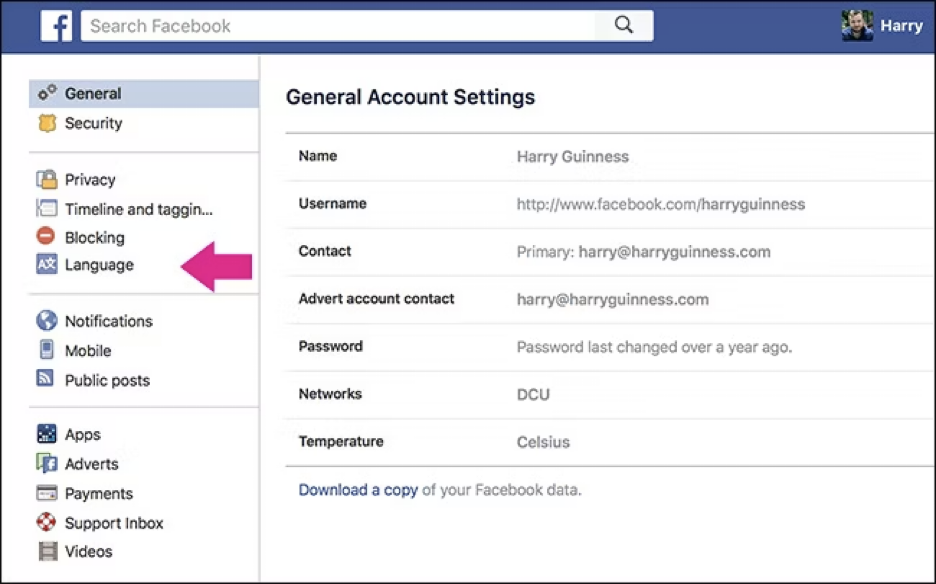This screenshot has width=936, height=584.
Task: Click the Support Inbox lifebuoy icon
Action: tap(47, 523)
